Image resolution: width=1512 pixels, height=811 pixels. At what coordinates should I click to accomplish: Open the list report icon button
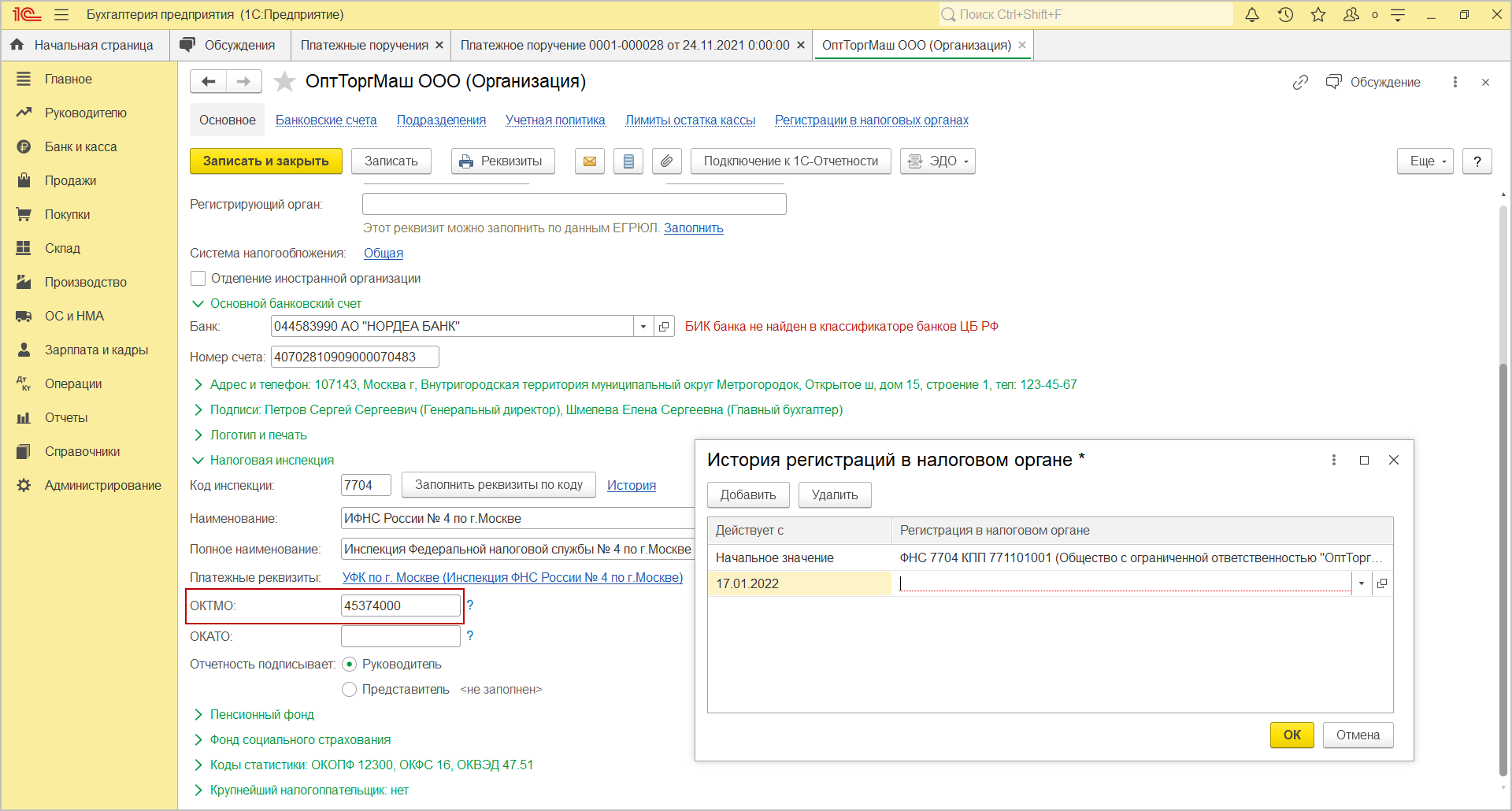(x=628, y=161)
